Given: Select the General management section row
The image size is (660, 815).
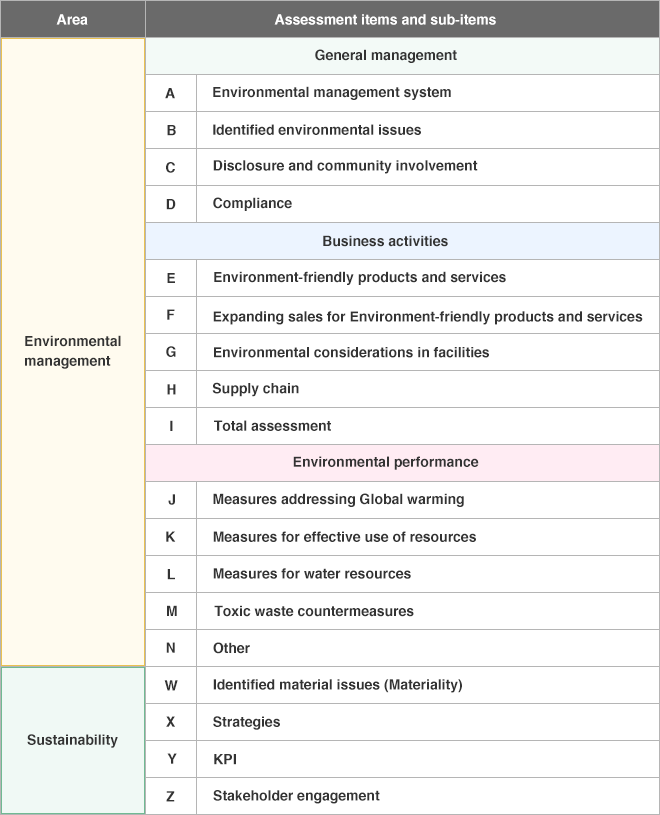Looking at the screenshot, I should pyautogui.click(x=402, y=56).
